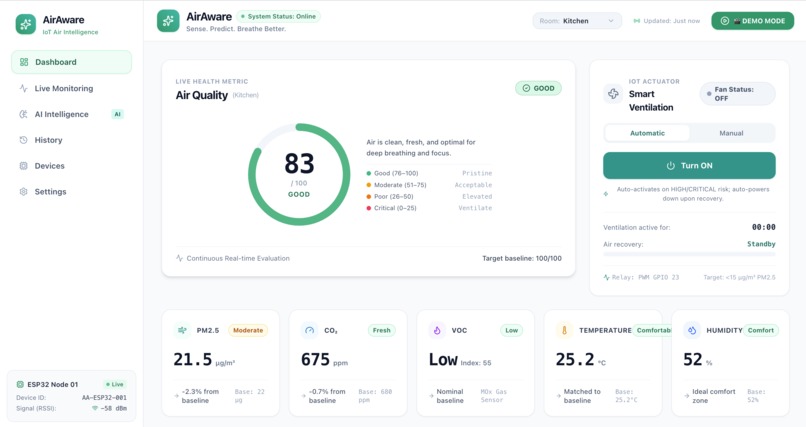
Task: Click device ID AA-ESP32-001
Action: (x=104, y=398)
